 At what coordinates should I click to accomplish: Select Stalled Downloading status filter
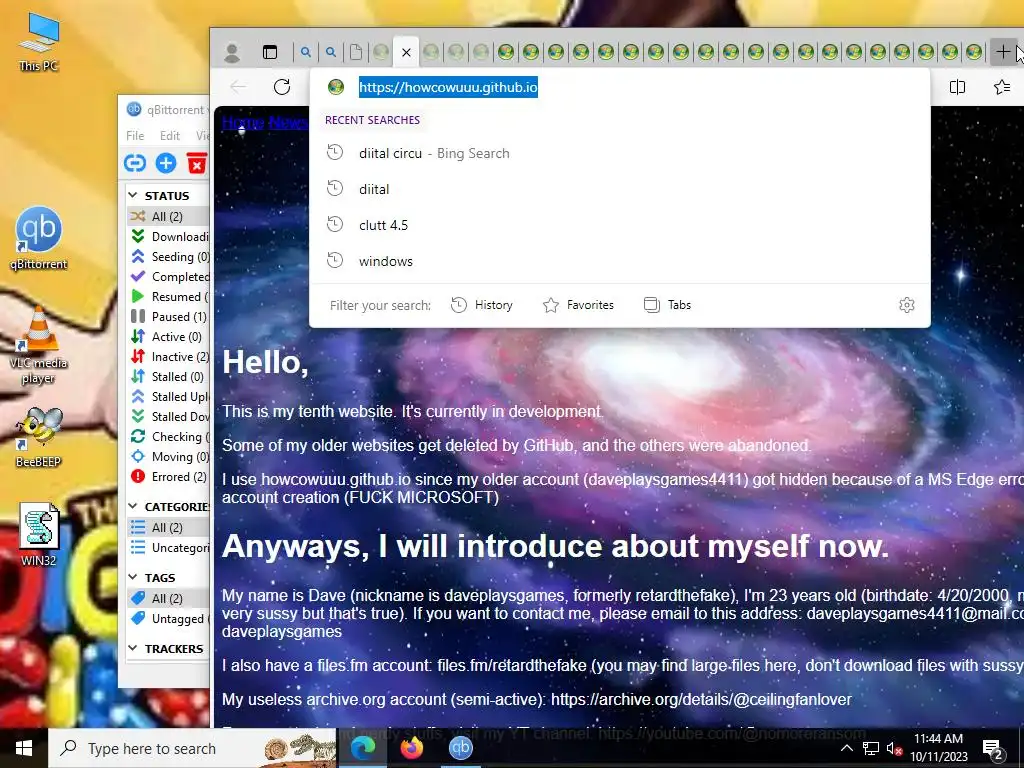click(x=168, y=417)
